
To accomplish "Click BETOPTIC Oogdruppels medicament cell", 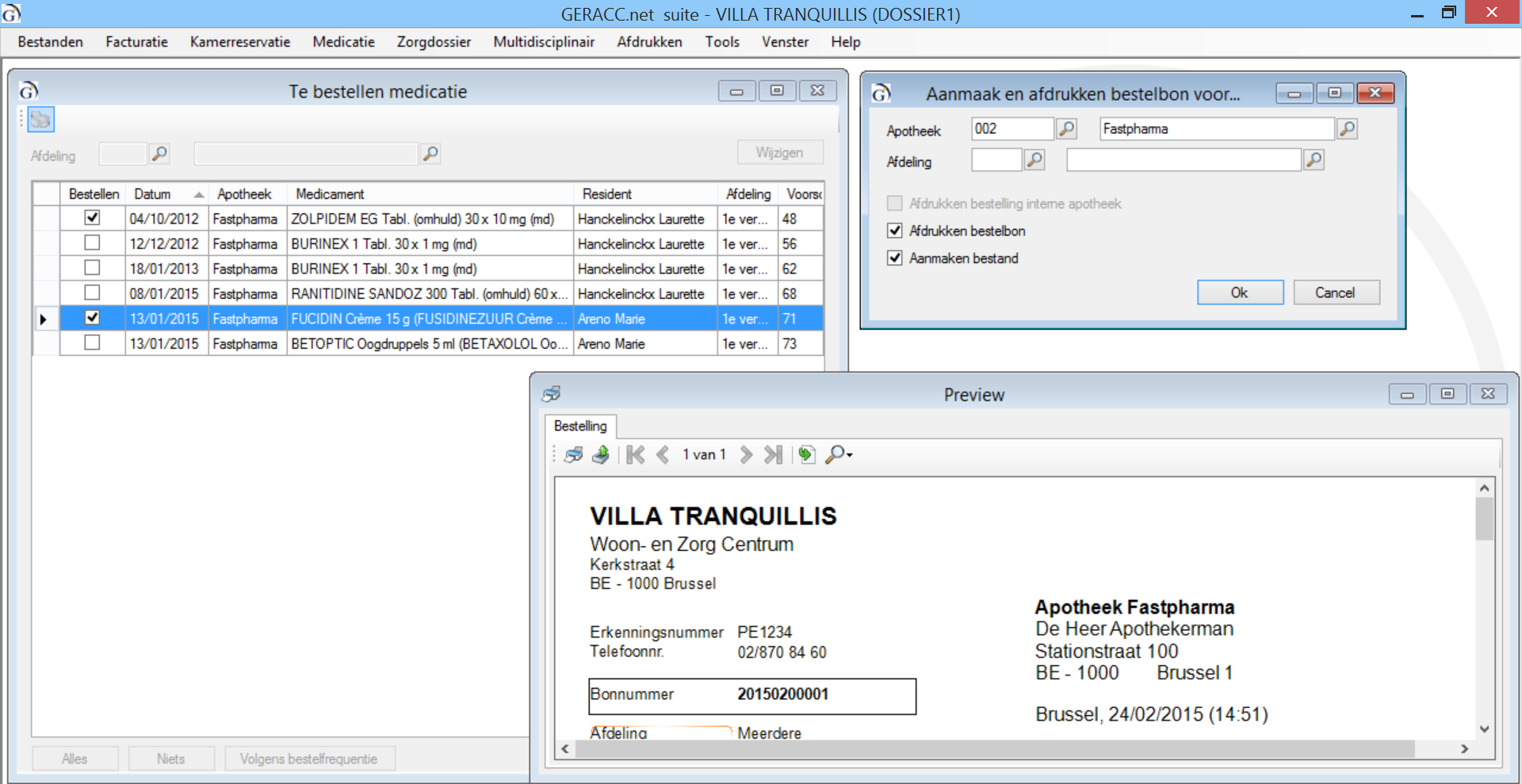I will point(430,343).
